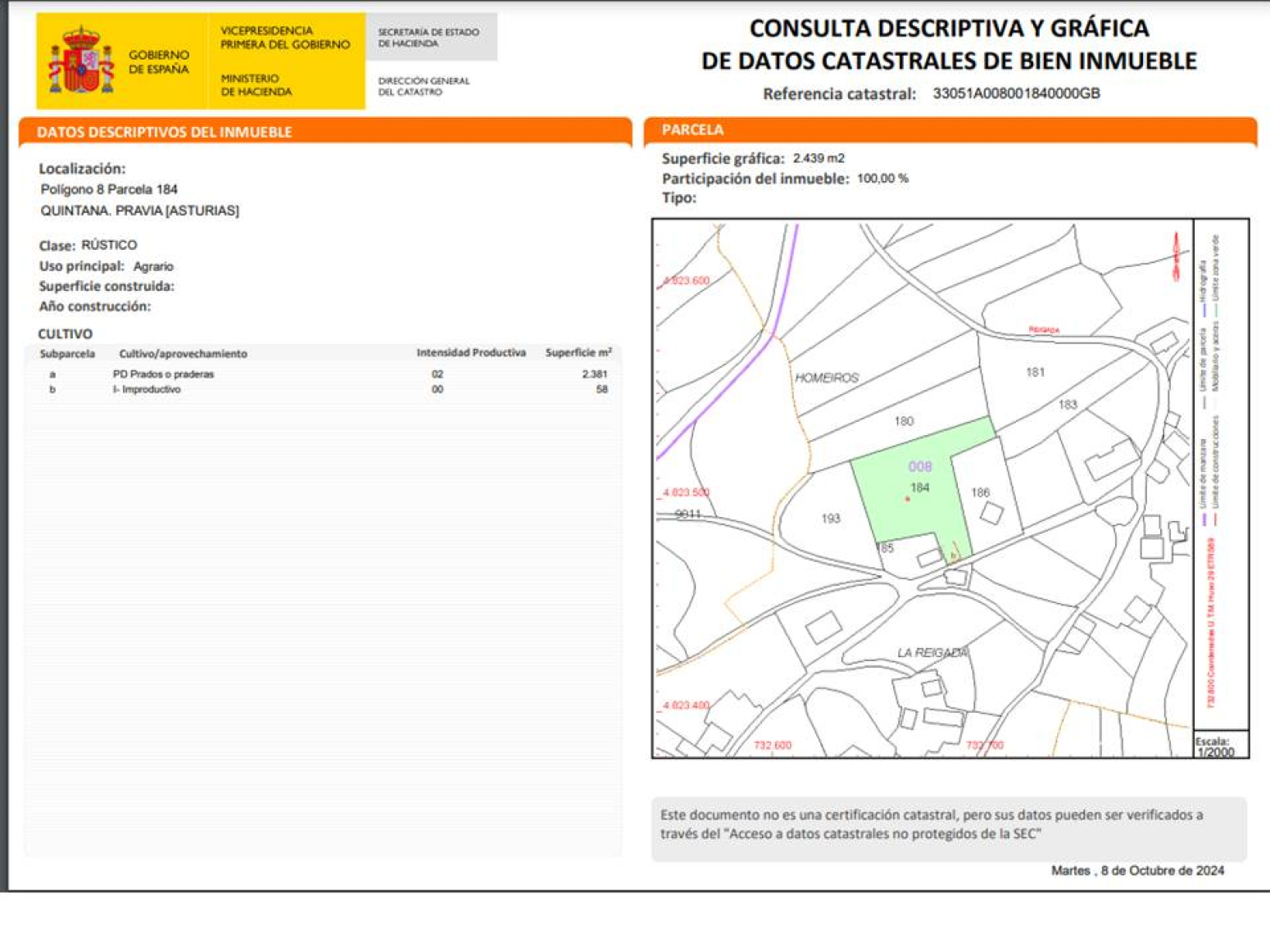Click the 'Año construcción:' label

tap(95, 306)
